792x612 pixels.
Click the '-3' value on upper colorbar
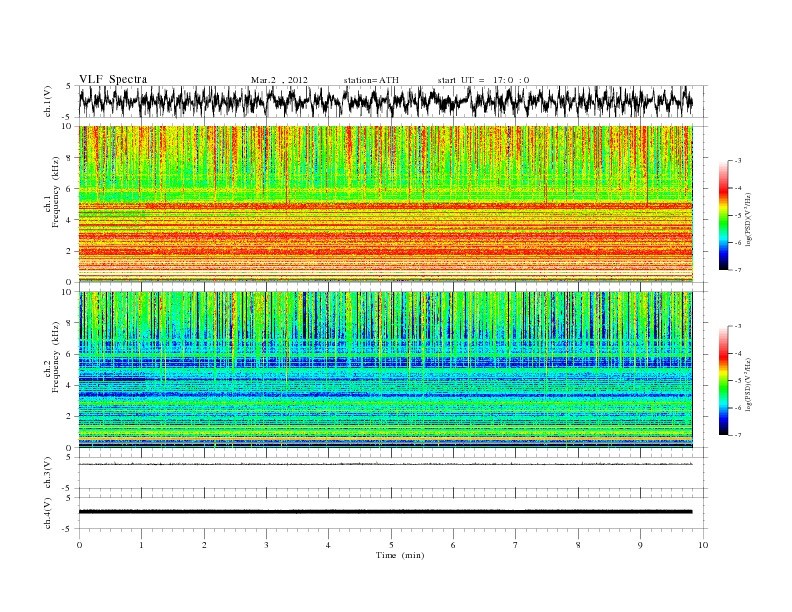(x=737, y=161)
